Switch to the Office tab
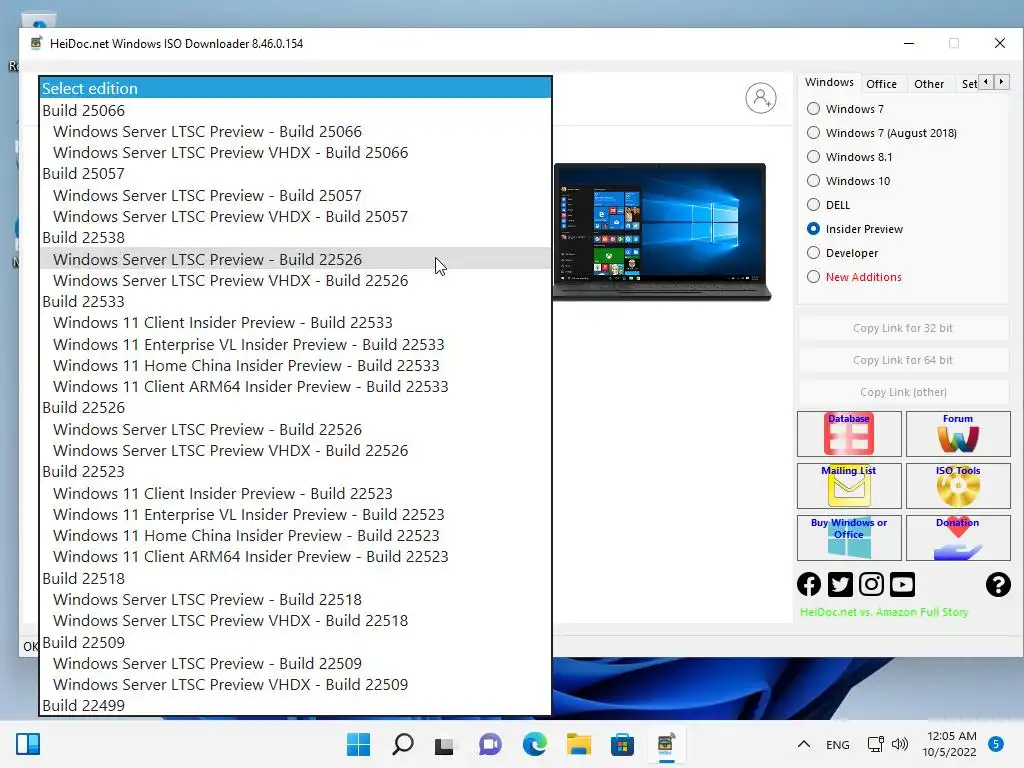This screenshot has height=768, width=1024. (881, 84)
